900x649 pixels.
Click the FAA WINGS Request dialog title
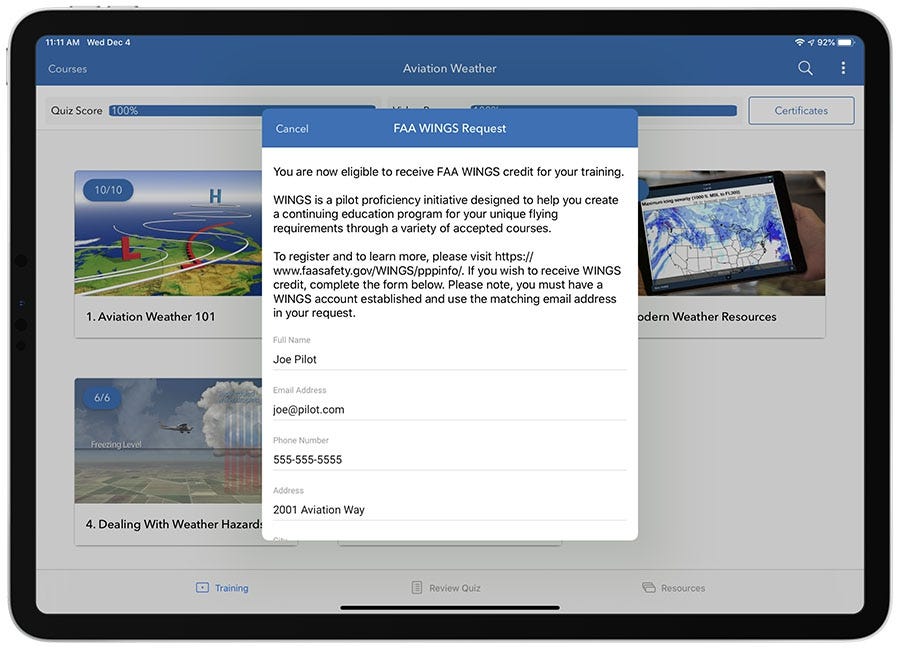(x=449, y=129)
